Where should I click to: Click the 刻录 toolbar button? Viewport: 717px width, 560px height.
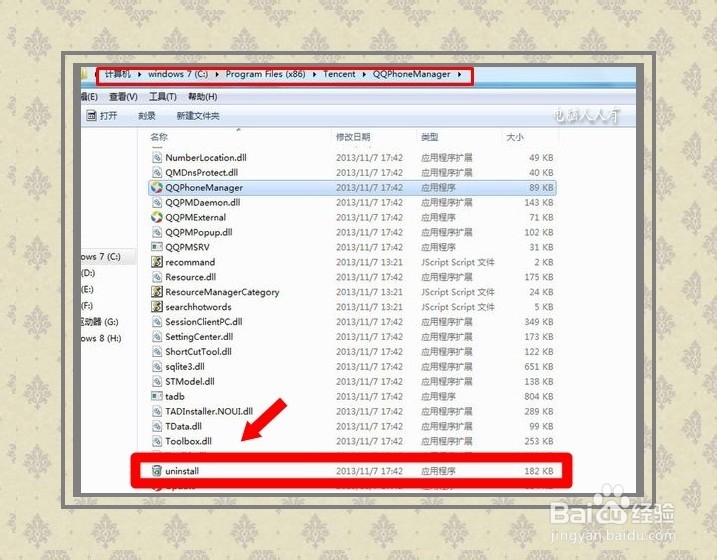(x=147, y=116)
